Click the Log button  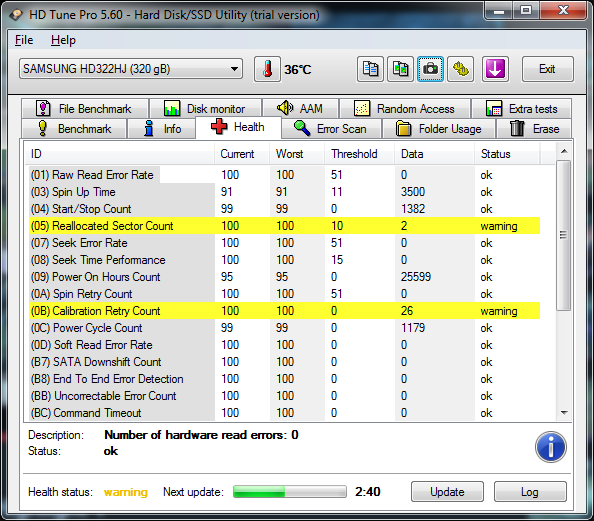point(530,491)
